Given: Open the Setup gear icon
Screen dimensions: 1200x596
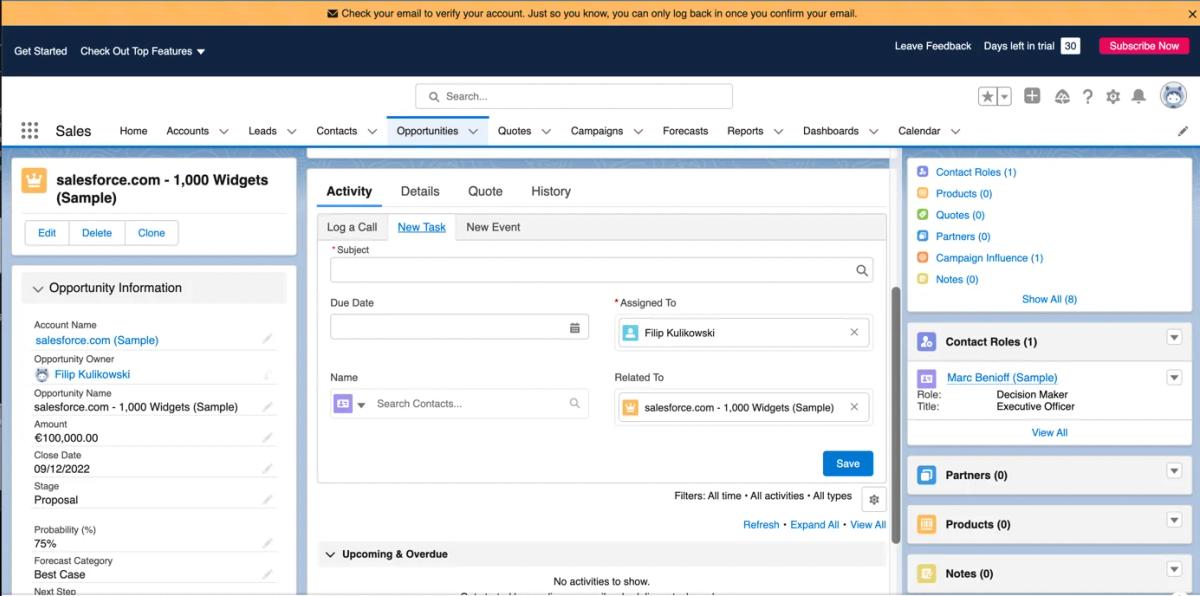Looking at the screenshot, I should [x=1113, y=97].
